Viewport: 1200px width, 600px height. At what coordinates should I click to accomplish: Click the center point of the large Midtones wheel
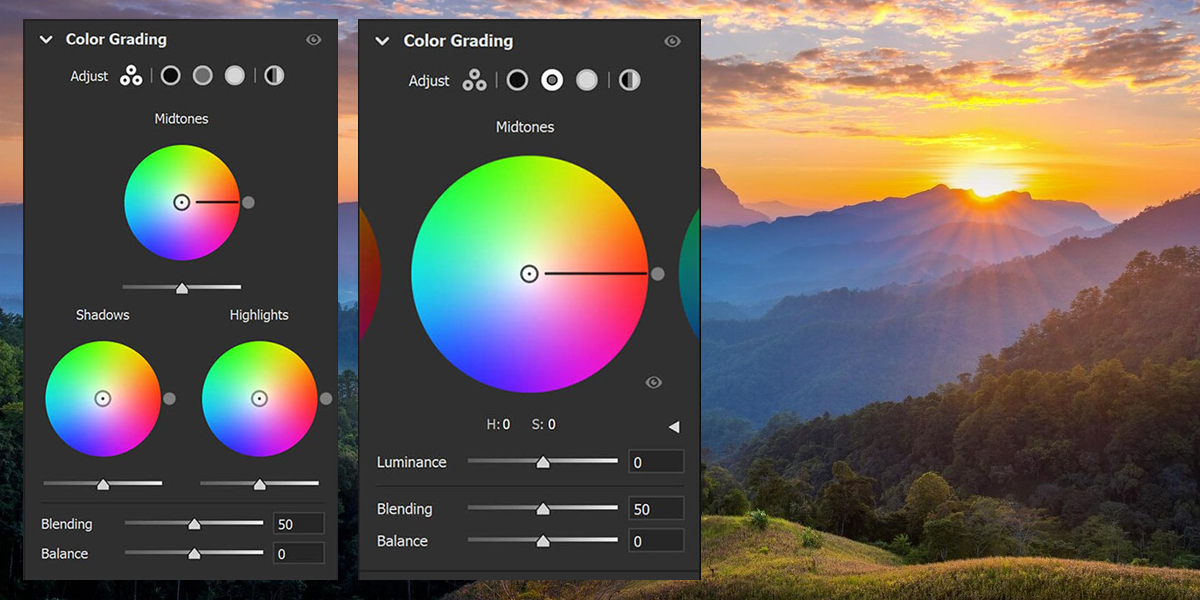(x=529, y=273)
